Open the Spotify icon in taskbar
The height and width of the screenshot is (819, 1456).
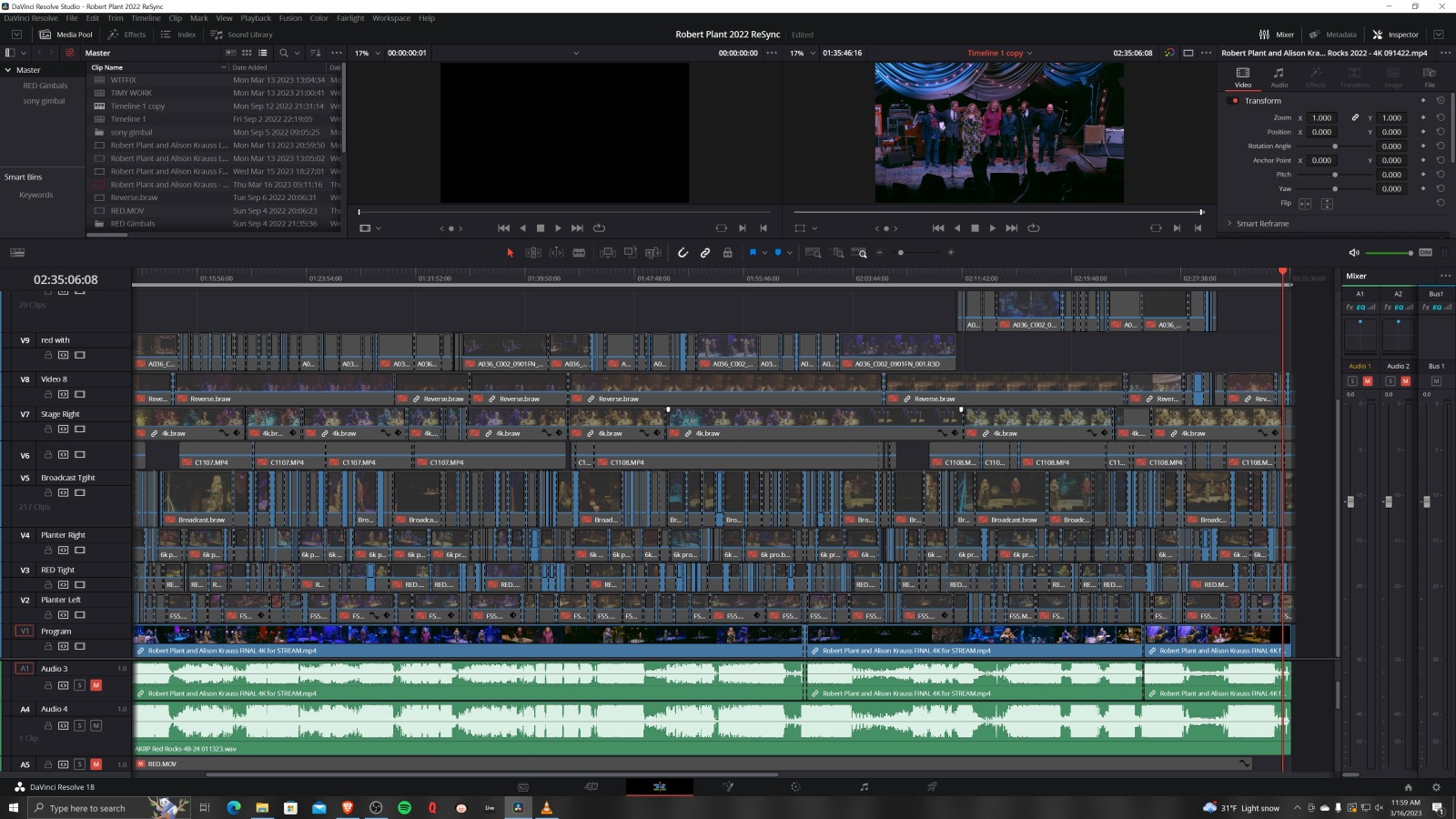(404, 807)
